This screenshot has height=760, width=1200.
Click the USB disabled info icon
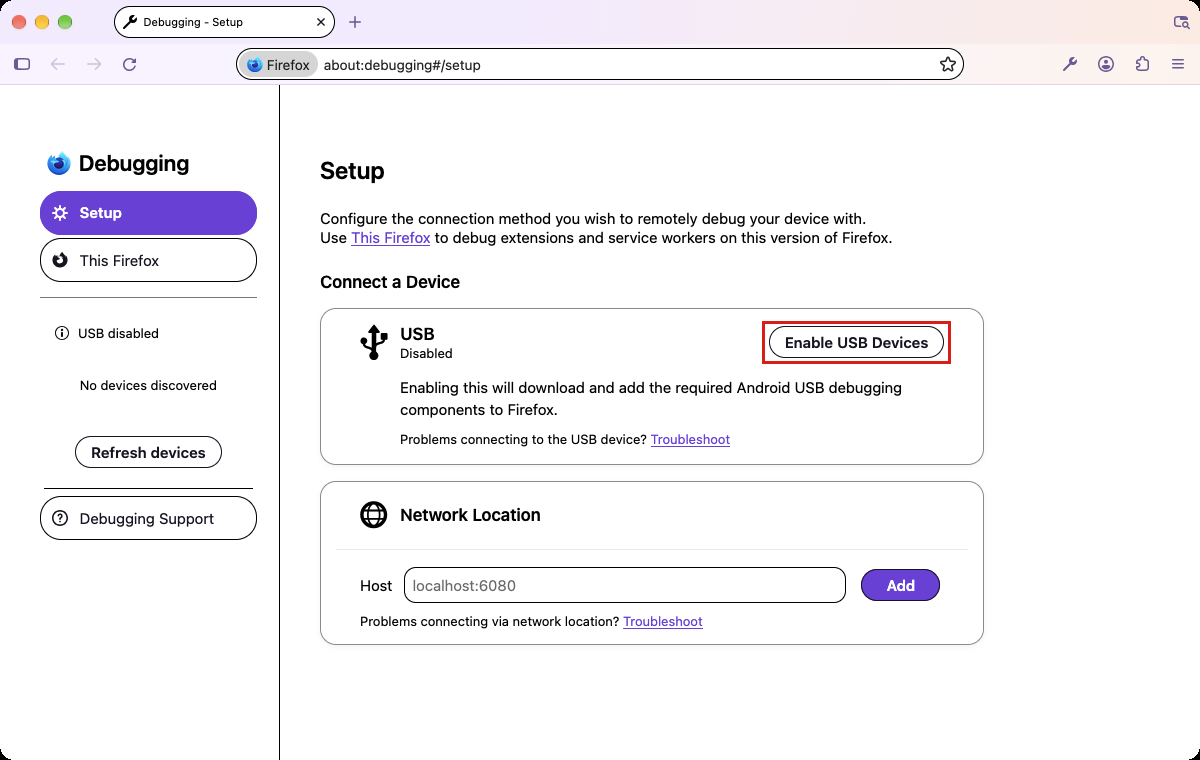click(62, 333)
